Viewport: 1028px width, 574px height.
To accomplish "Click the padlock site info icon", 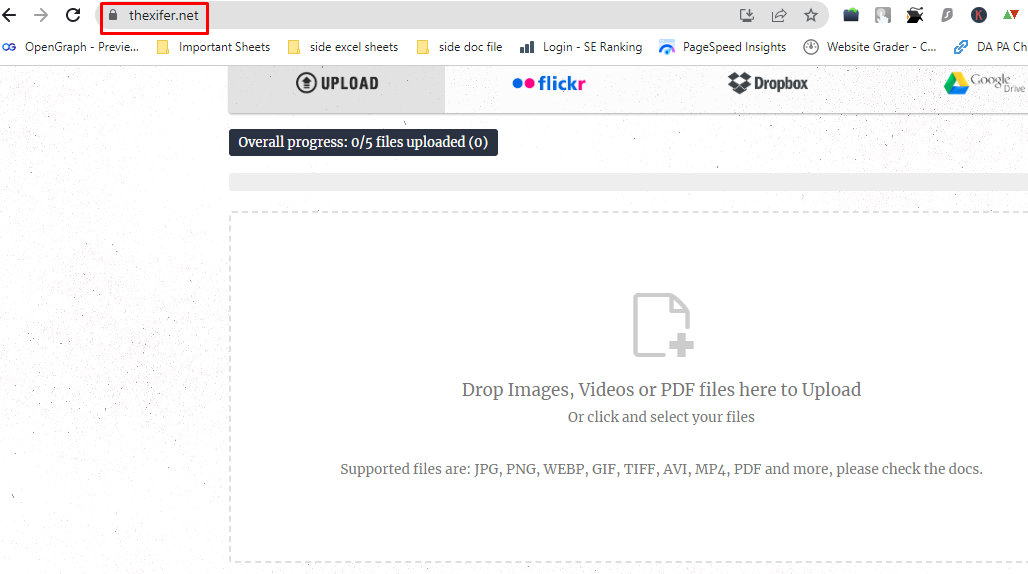I will [x=113, y=15].
